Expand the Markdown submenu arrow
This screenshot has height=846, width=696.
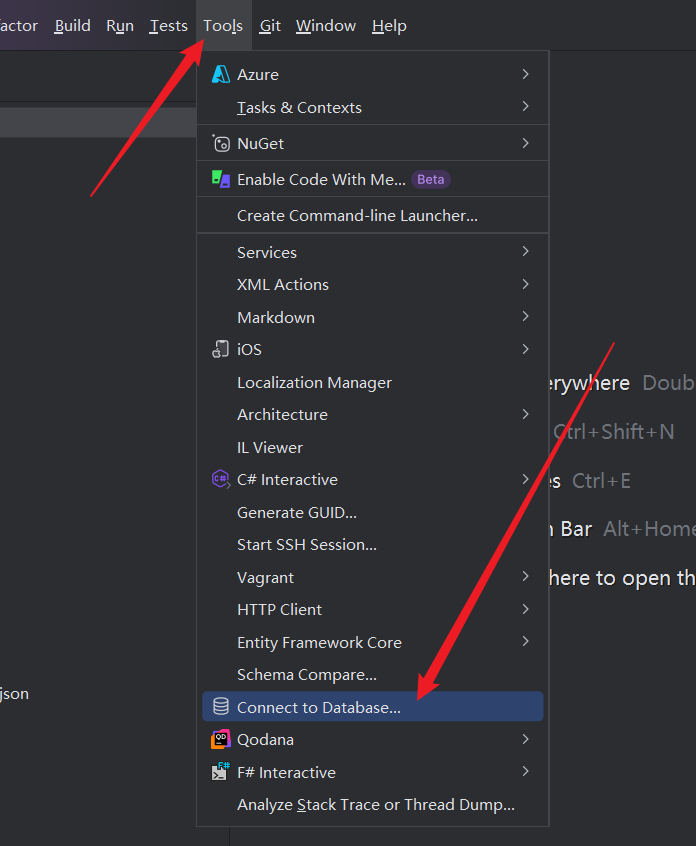(526, 316)
